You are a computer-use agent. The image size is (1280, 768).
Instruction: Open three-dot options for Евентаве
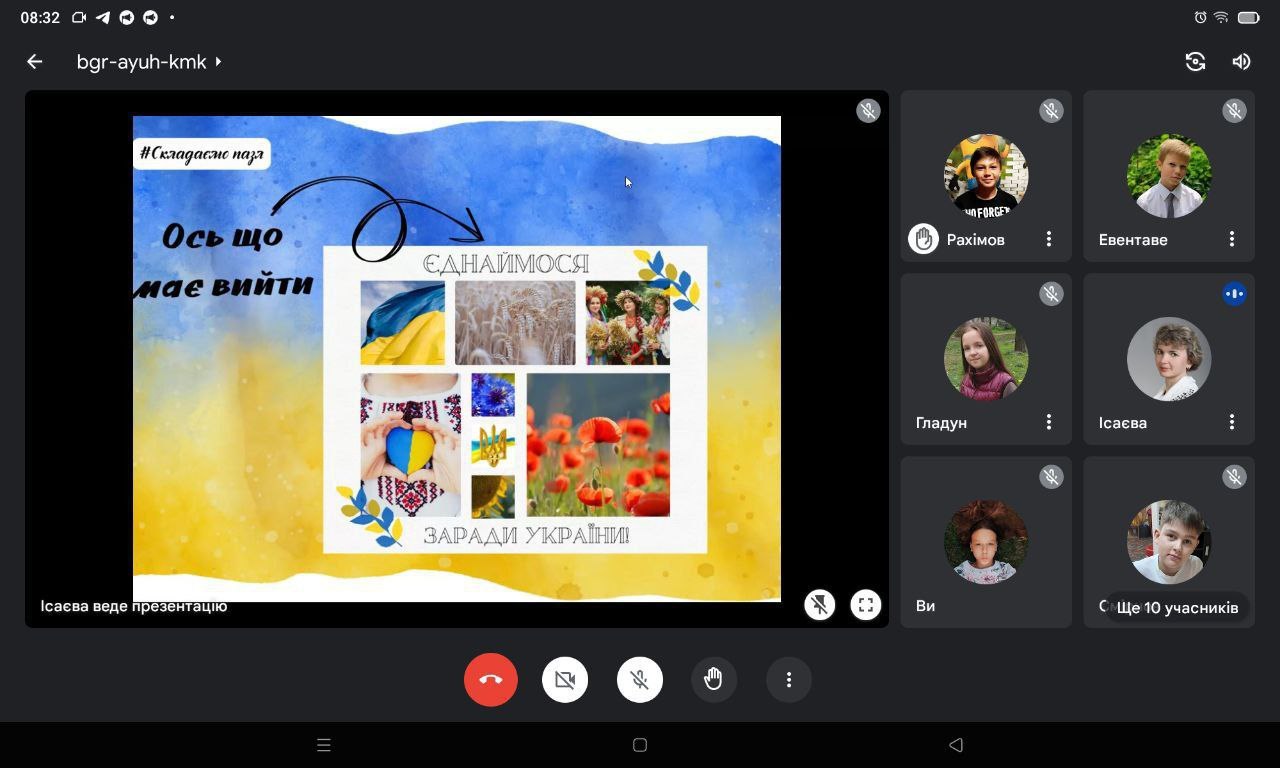[1231, 239]
